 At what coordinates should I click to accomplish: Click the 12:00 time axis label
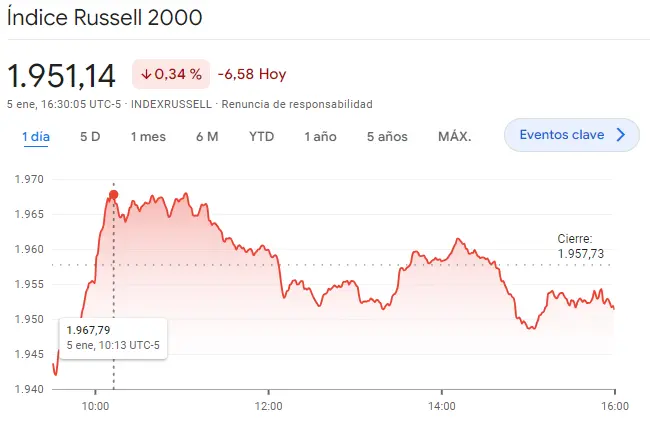tap(268, 406)
